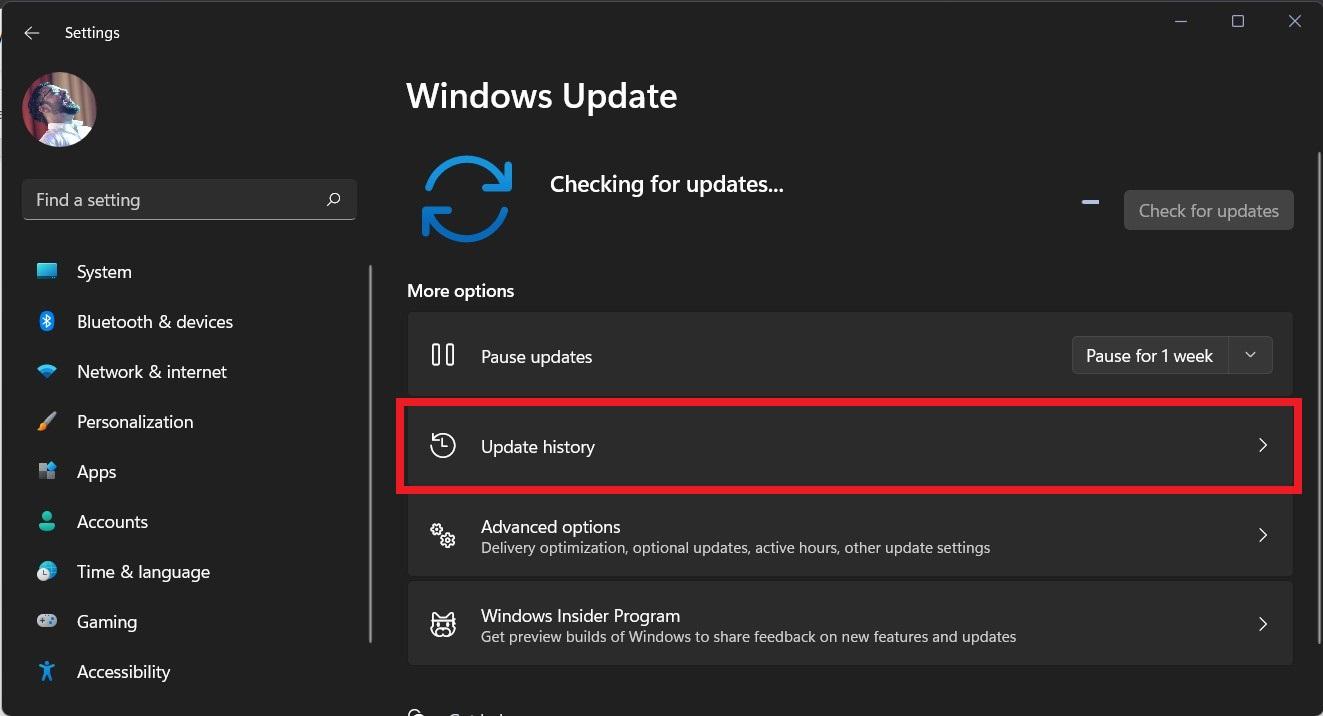
Task: Expand the Update history row
Action: click(x=1262, y=445)
